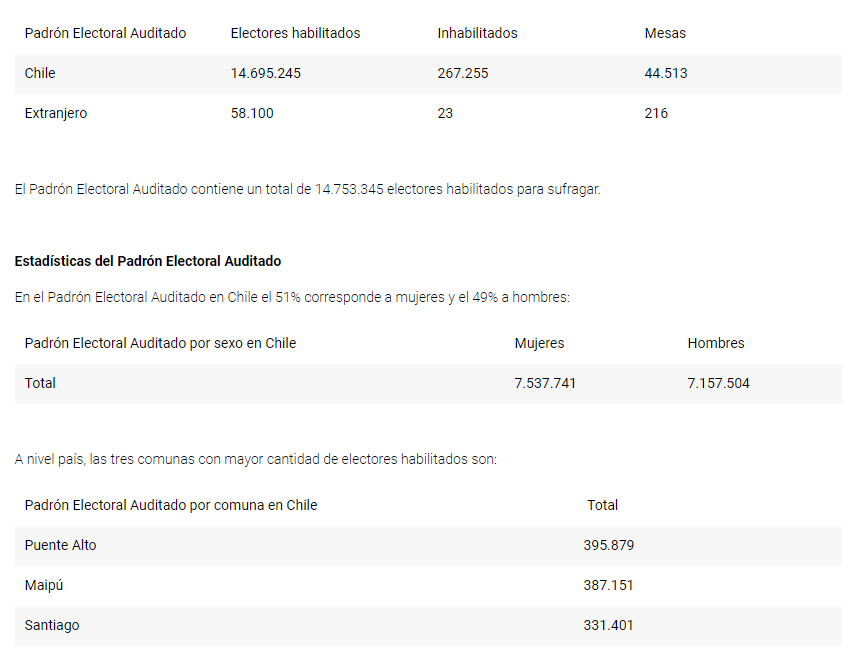The height and width of the screenshot is (672, 857).
Task: Click the value 14.695.245 for Chile
Action: (265, 73)
